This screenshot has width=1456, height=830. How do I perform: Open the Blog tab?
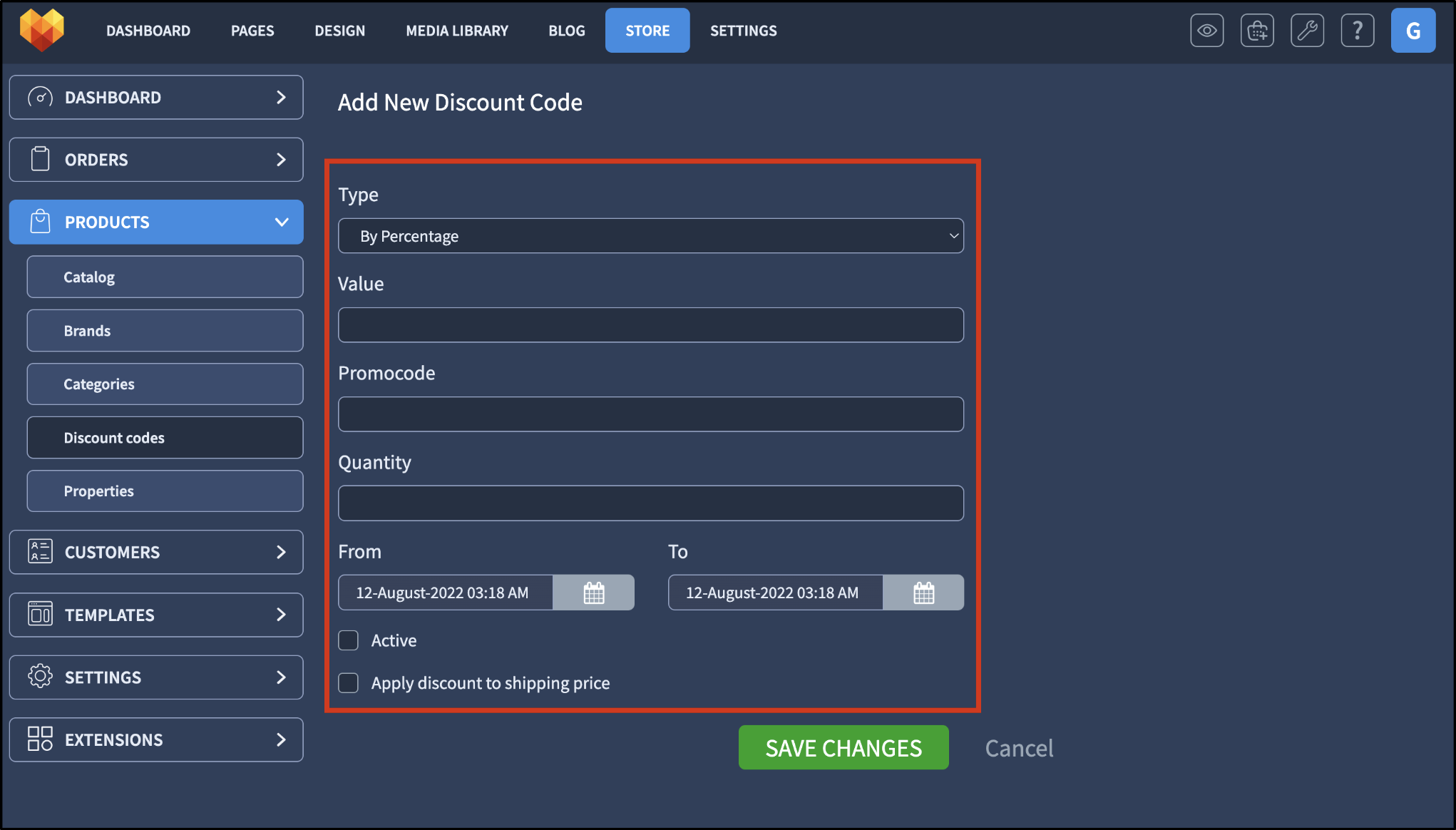pyautogui.click(x=567, y=31)
